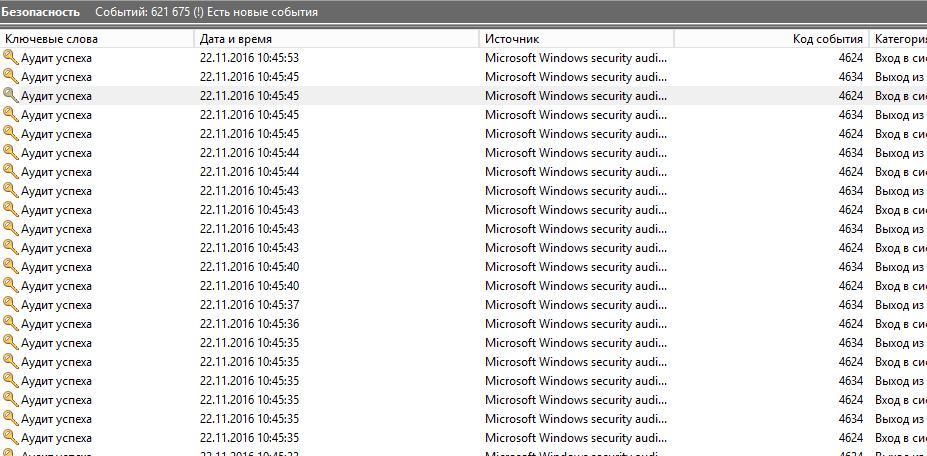Click the key icon of the 10:45:37 event
This screenshot has height=456, width=927.
(11, 305)
